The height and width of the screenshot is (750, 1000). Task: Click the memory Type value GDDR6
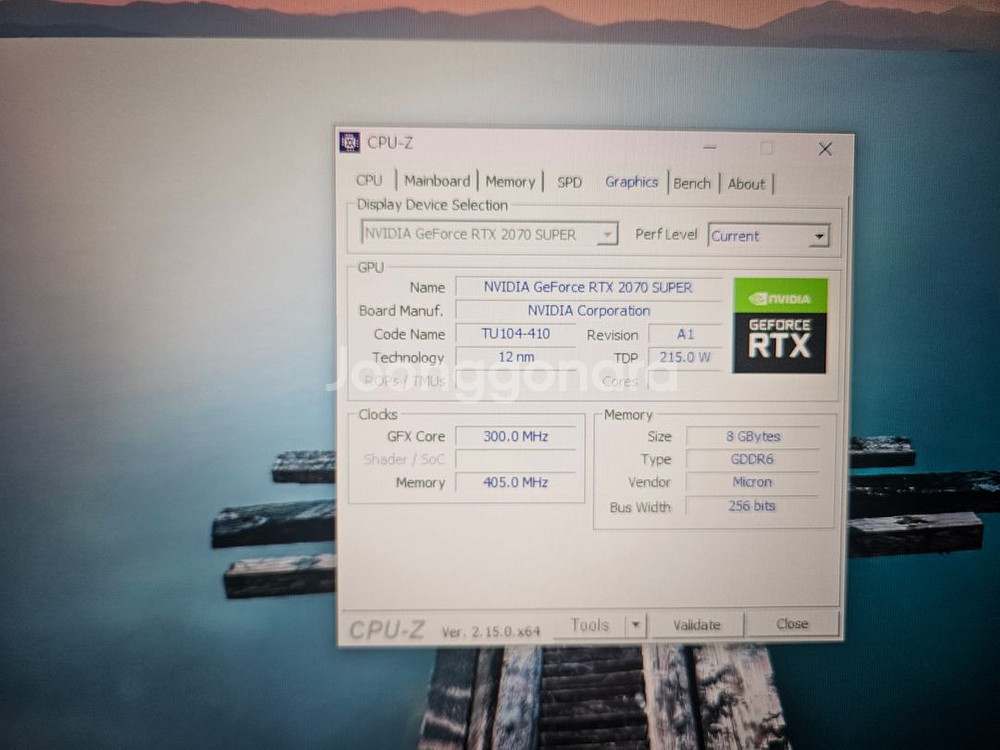(753, 460)
